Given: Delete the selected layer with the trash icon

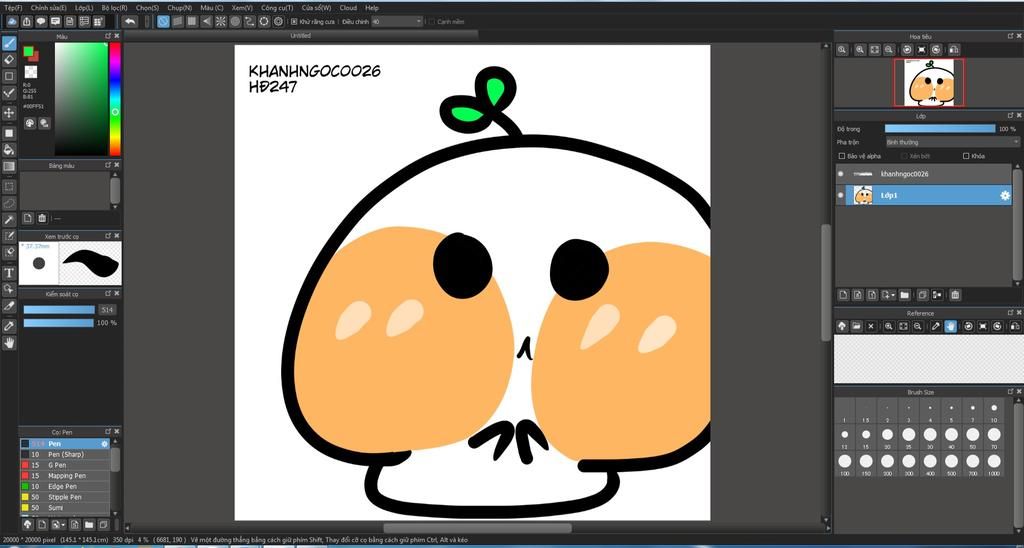Looking at the screenshot, I should [x=955, y=295].
